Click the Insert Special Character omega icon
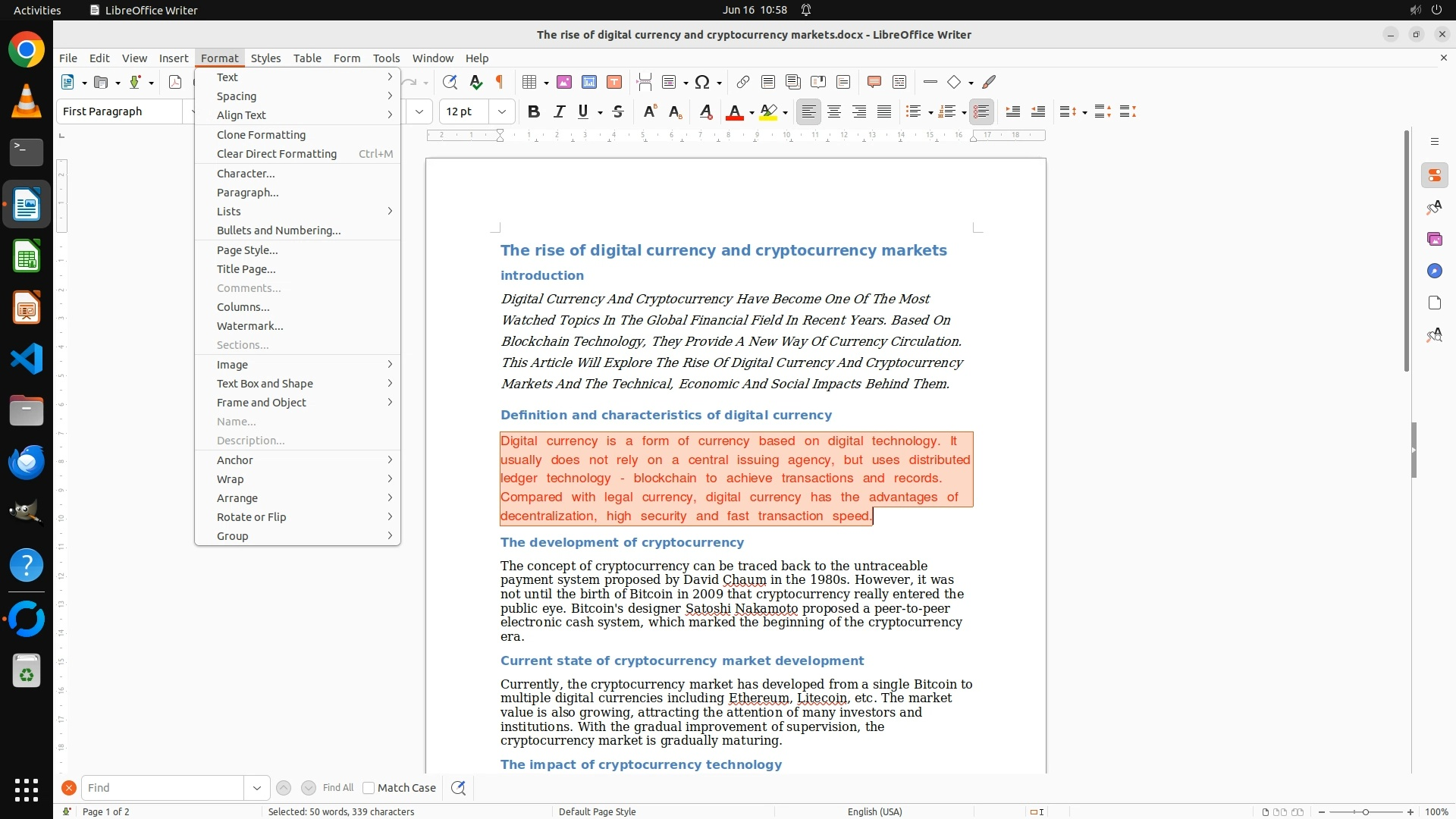Image resolution: width=1456 pixels, height=819 pixels. click(702, 82)
